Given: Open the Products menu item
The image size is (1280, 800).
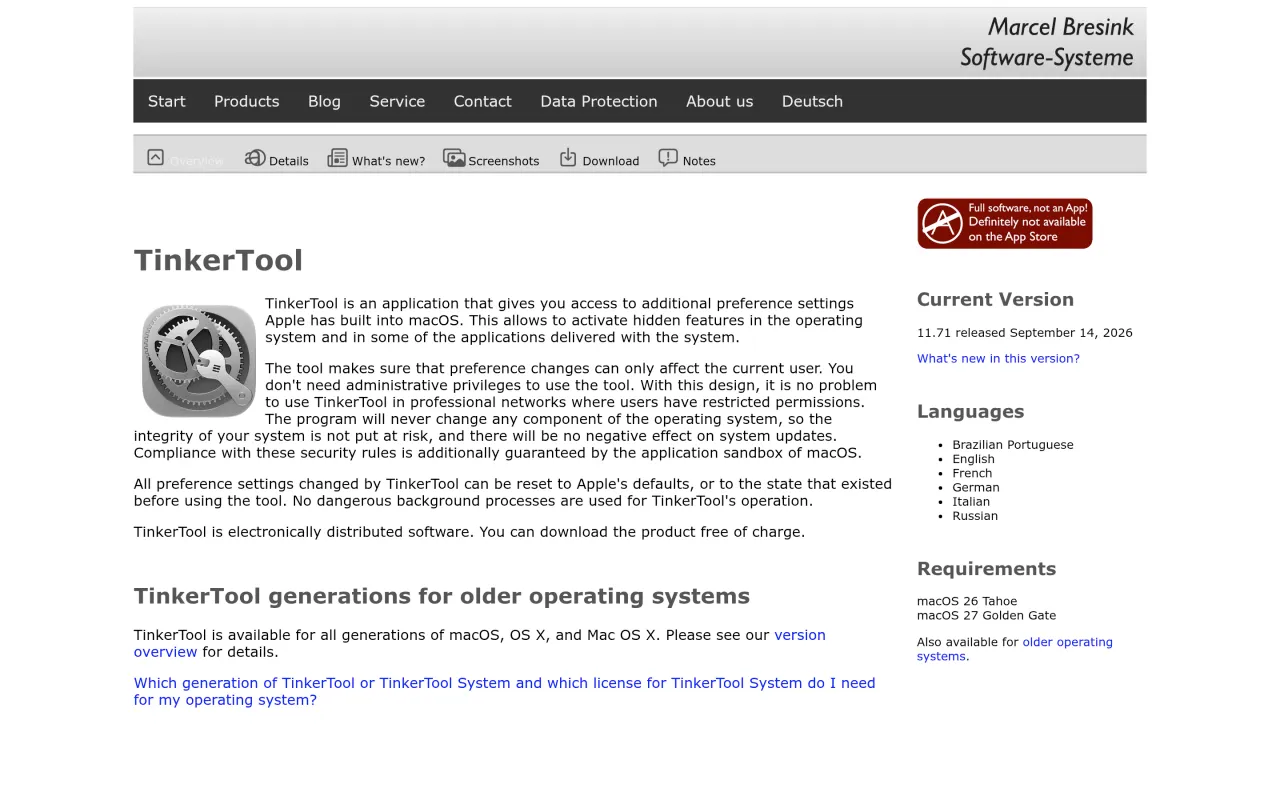Looking at the screenshot, I should [x=246, y=101].
